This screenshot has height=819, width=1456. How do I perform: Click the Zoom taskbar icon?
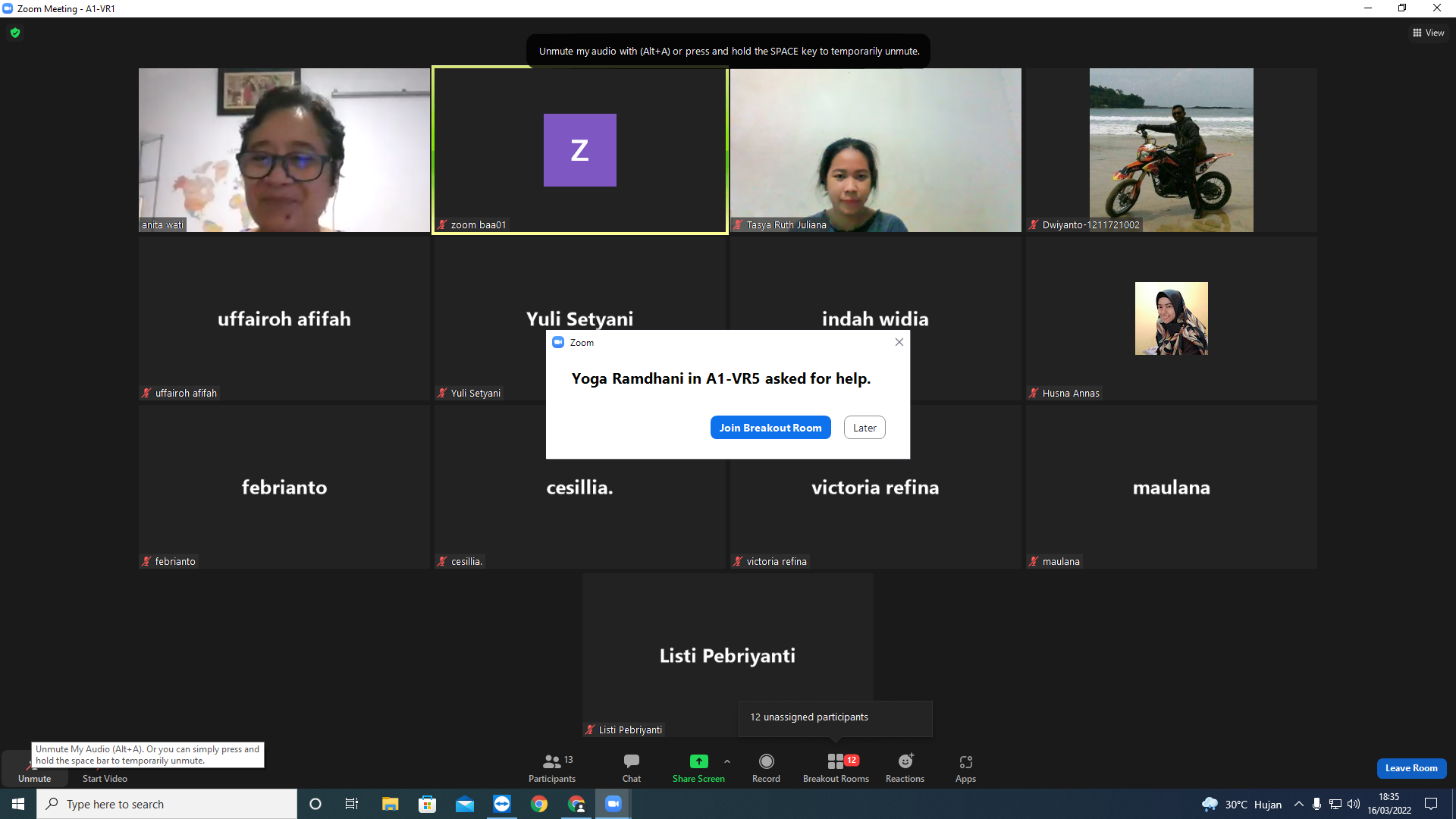click(613, 804)
